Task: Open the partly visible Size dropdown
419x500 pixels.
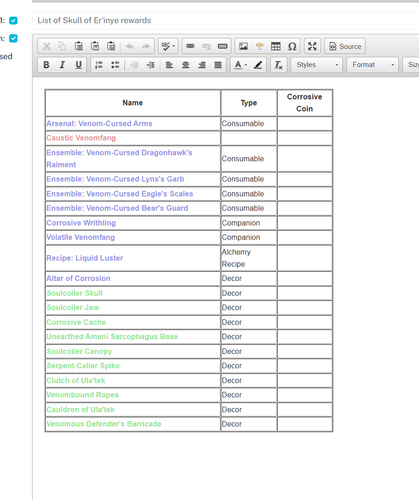Action: point(411,65)
